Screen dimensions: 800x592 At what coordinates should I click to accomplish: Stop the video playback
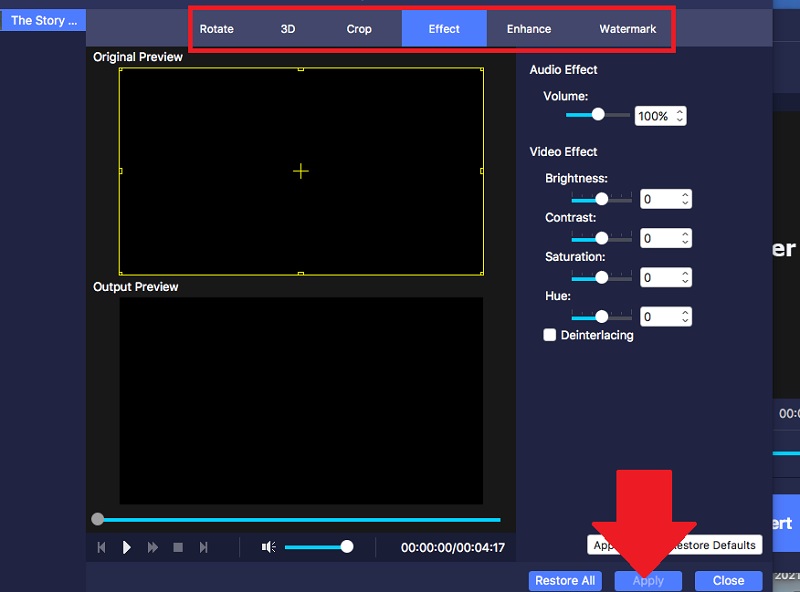tap(178, 548)
